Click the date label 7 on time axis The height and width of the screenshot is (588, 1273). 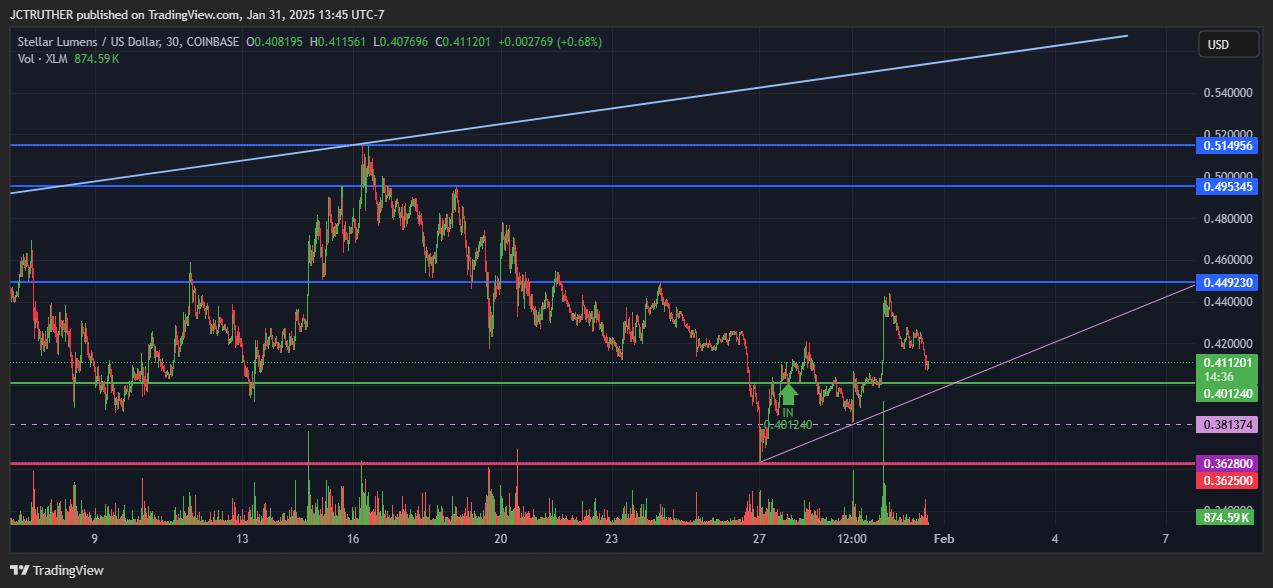pyautogui.click(x=1166, y=539)
